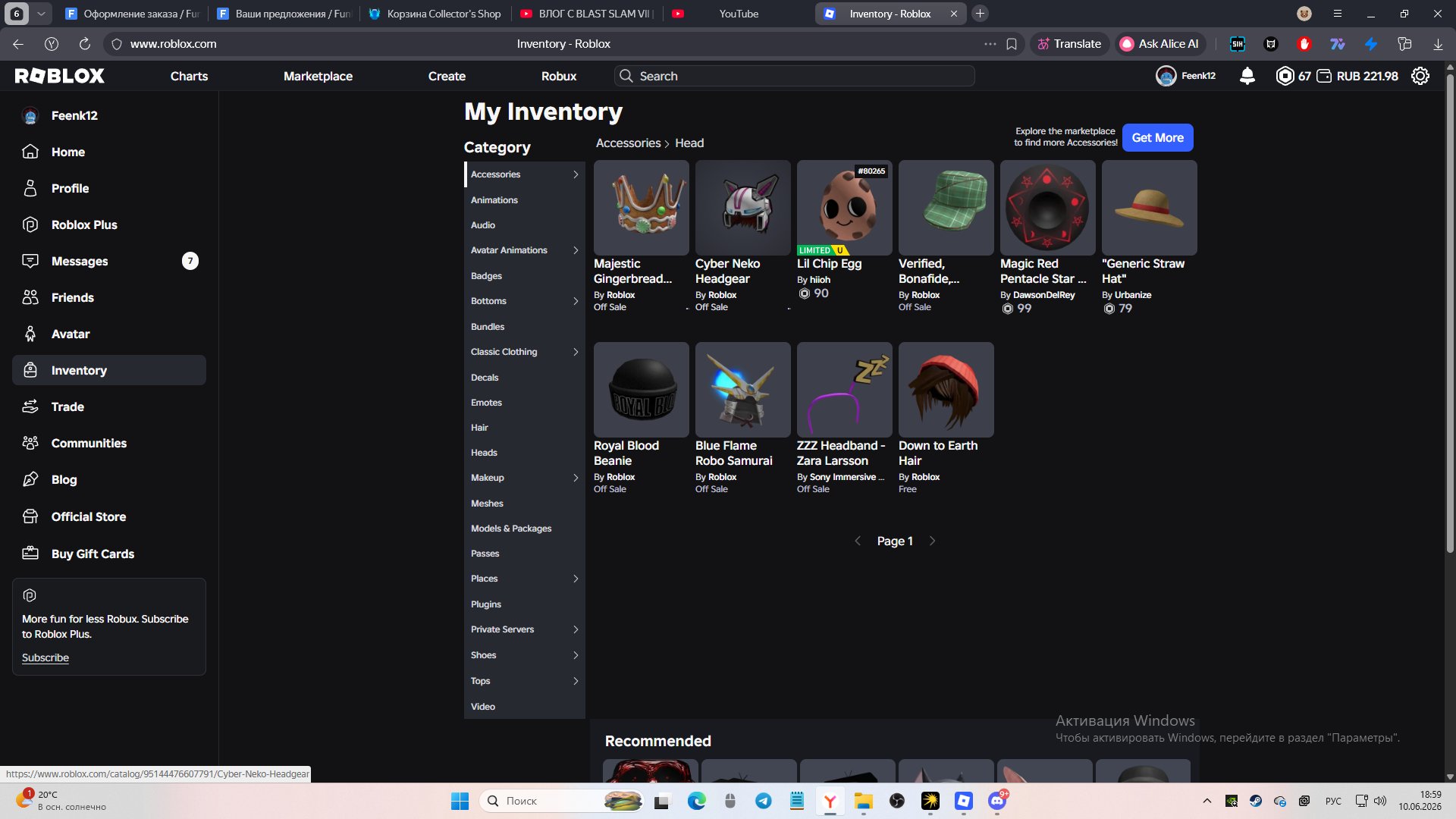Open the Cyber Neko Headgear thumbnail
The image size is (1456, 819).
point(742,207)
